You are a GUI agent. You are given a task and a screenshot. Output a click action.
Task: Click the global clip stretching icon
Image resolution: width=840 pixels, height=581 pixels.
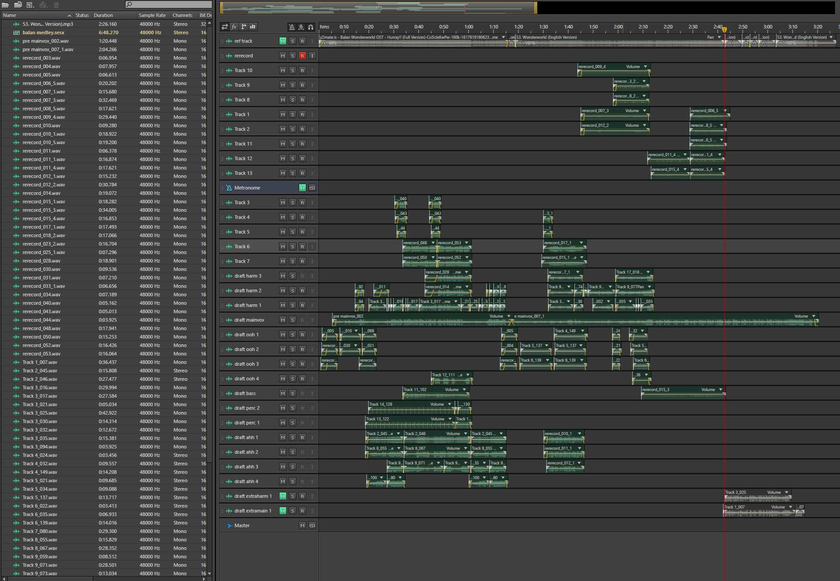(301, 26)
